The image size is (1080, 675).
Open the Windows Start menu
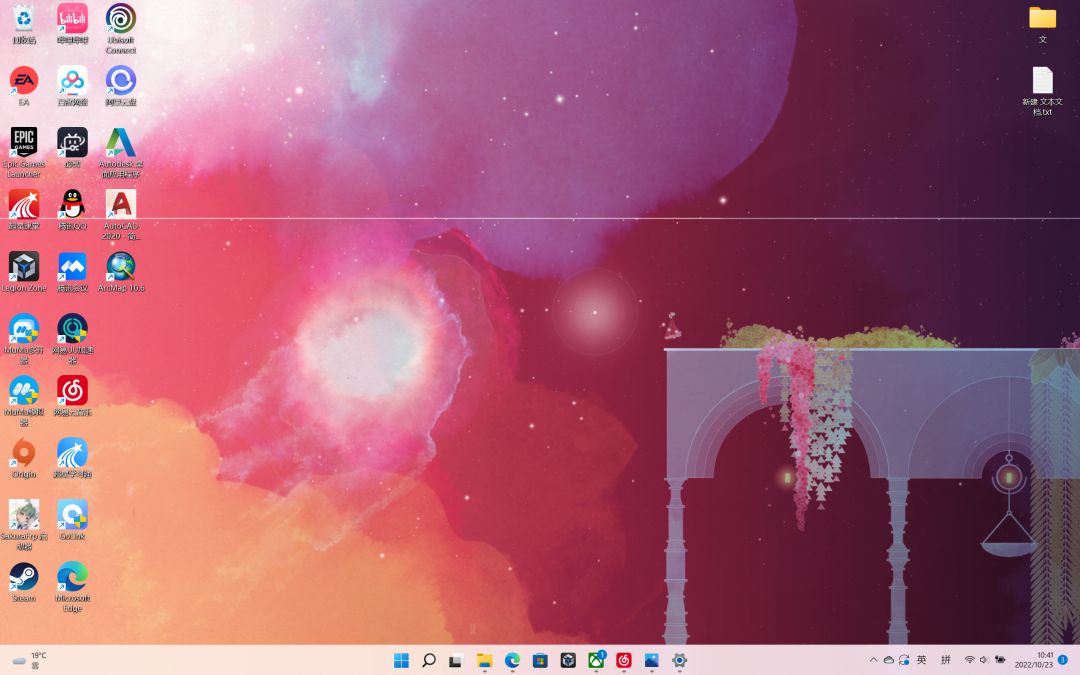pos(401,661)
